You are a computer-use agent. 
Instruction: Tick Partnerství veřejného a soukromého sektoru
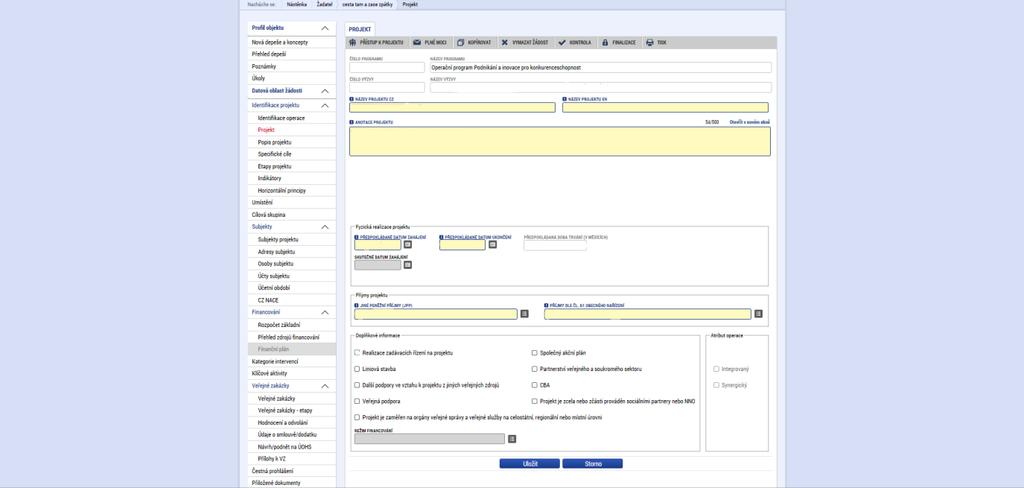(534, 369)
